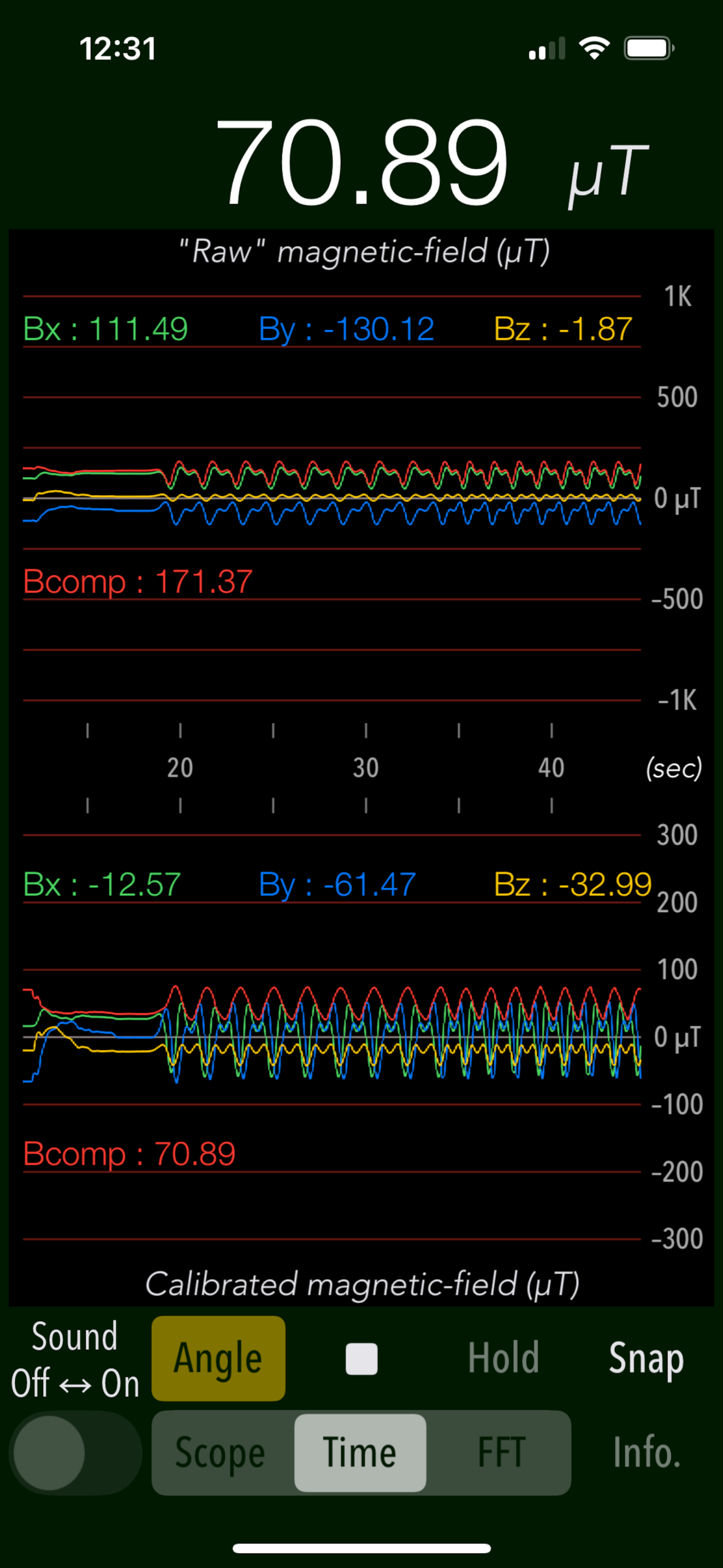Image resolution: width=723 pixels, height=1568 pixels.
Task: Toggle the Sound Off/On switch
Action: pyautogui.click(x=76, y=1453)
